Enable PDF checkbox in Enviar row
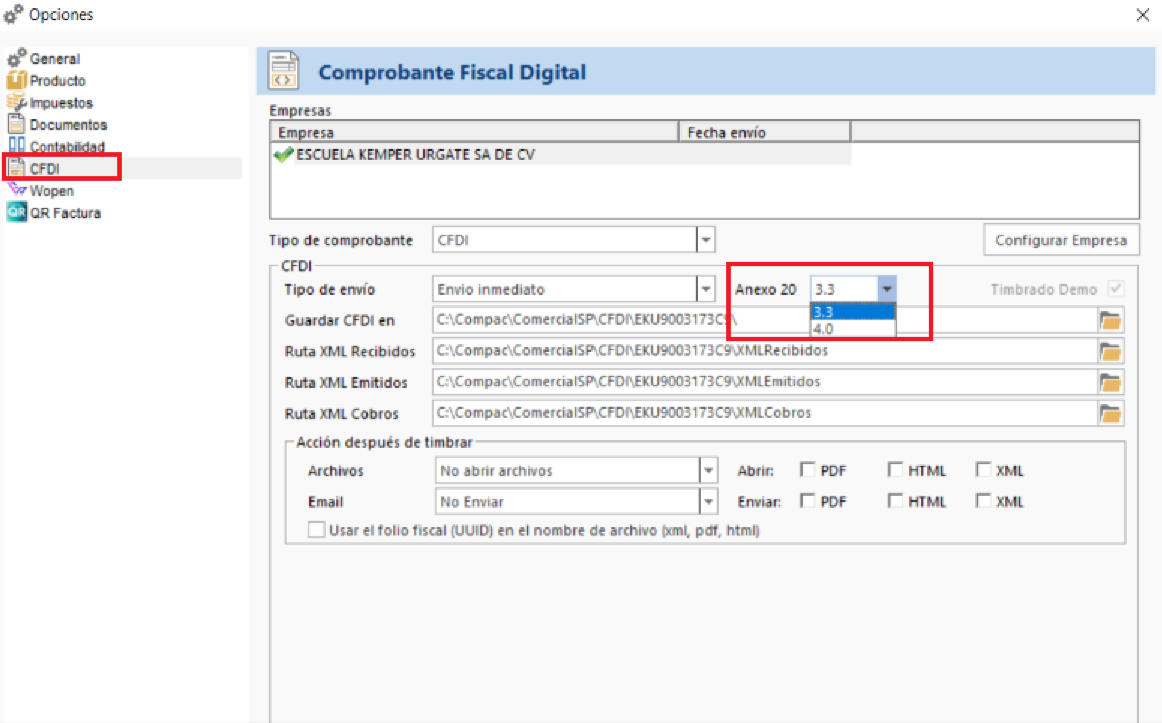 pos(807,501)
